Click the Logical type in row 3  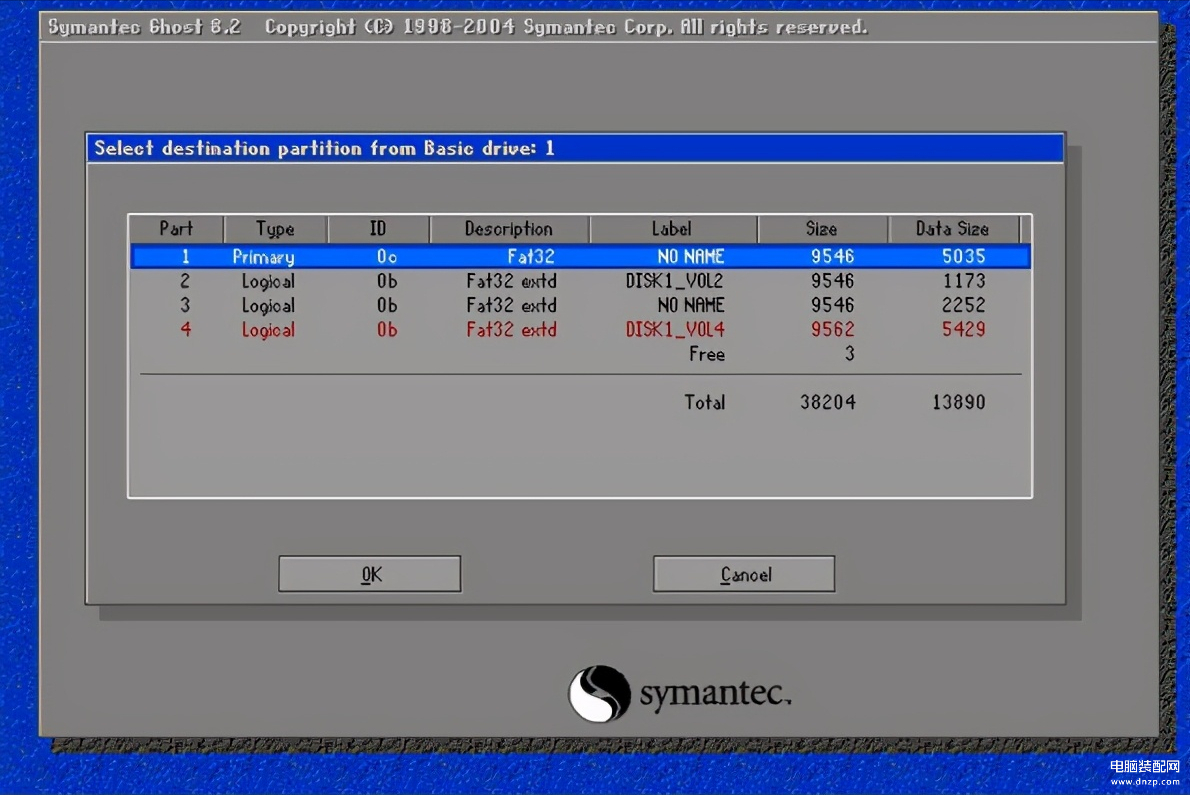point(268,306)
